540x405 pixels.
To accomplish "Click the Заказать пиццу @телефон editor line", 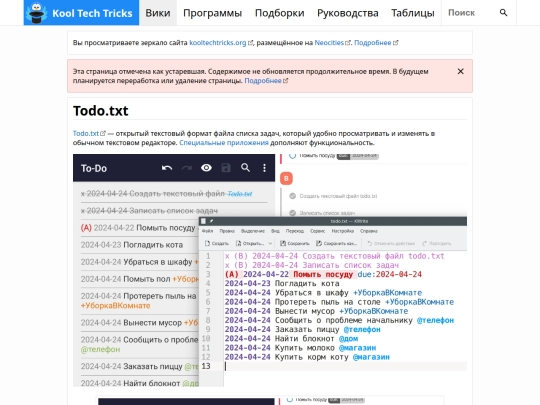I will [x=302, y=330].
